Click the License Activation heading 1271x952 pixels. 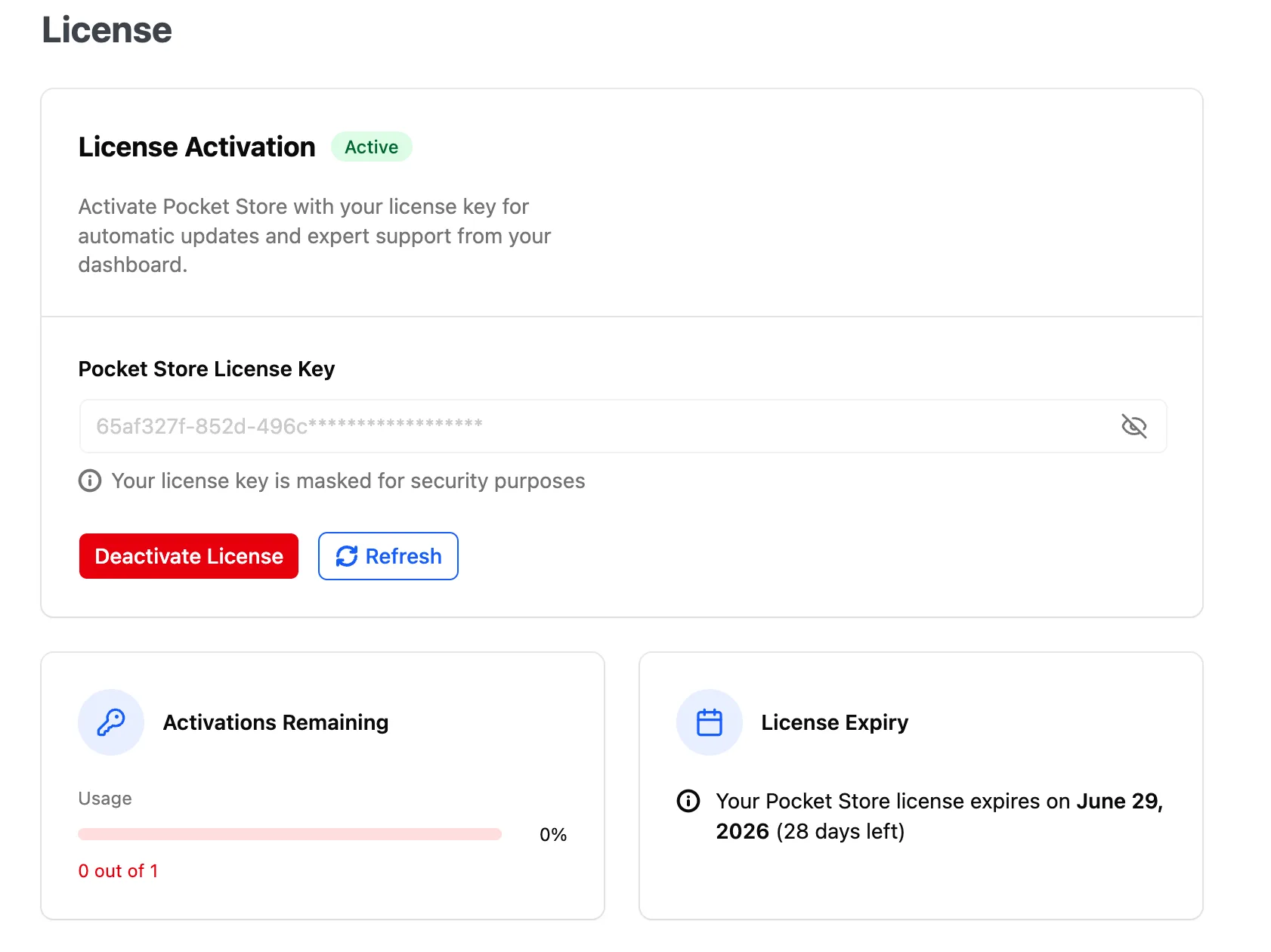click(x=197, y=147)
